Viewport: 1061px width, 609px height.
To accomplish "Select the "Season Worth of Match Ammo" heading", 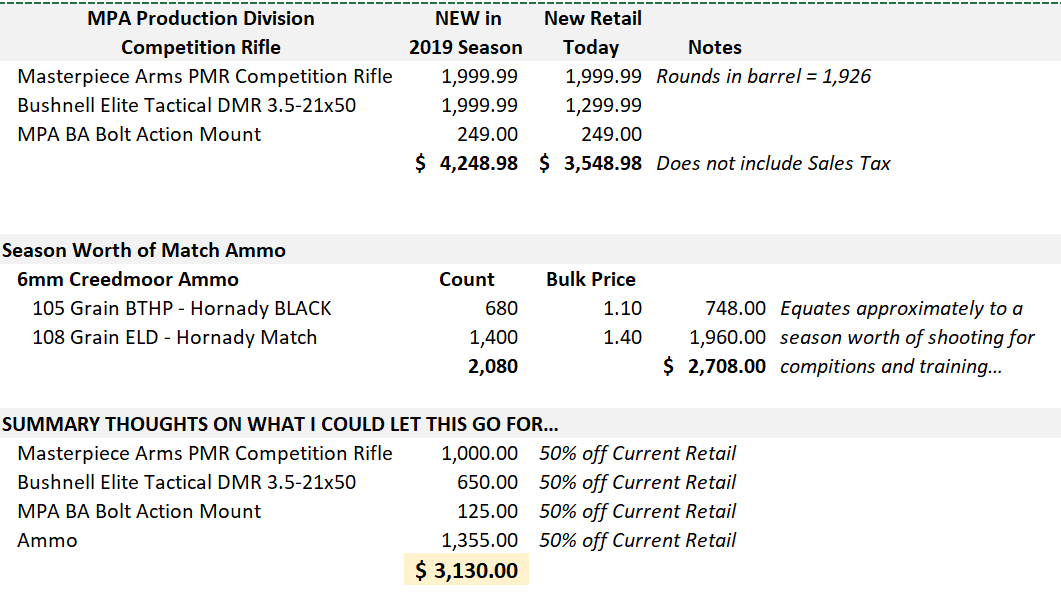I will (143, 250).
